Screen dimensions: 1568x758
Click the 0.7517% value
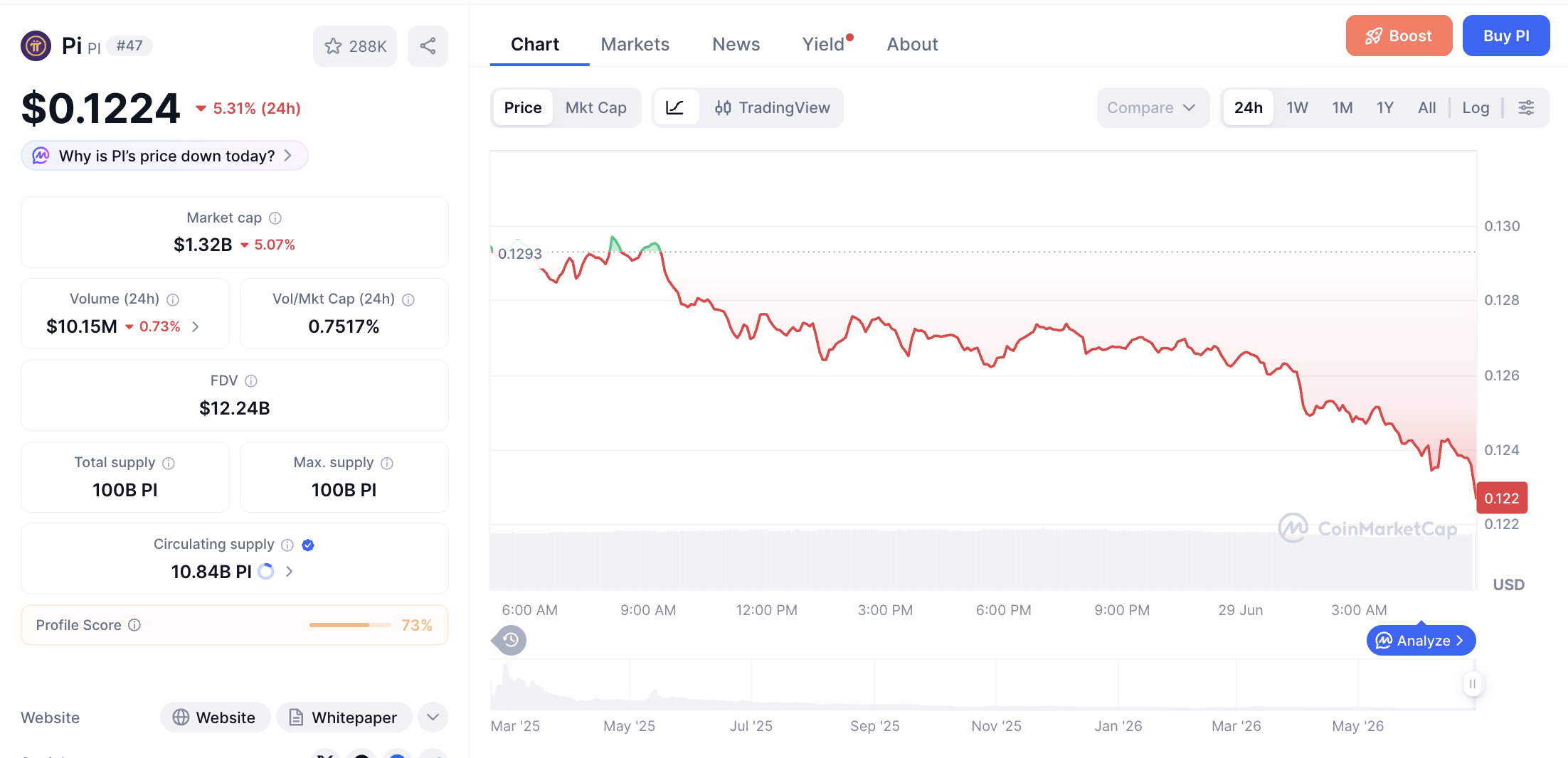(344, 326)
